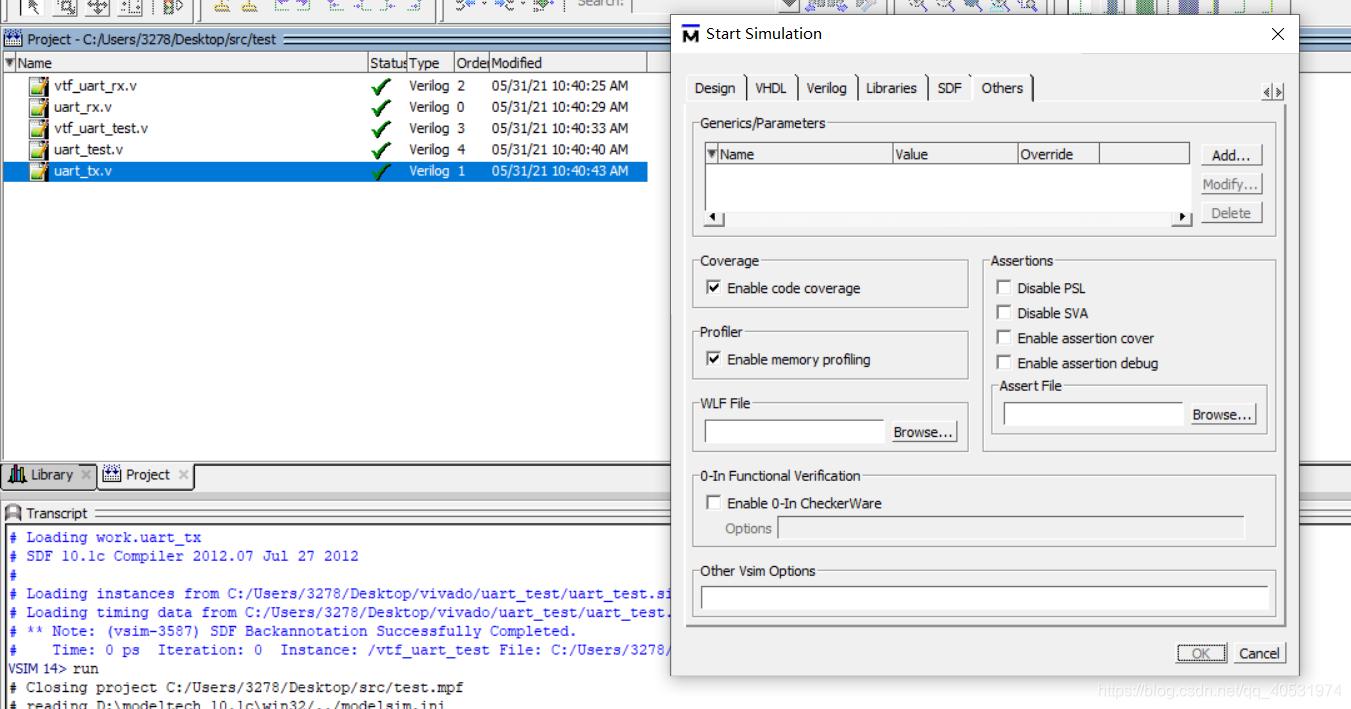The height and width of the screenshot is (709, 1351).
Task: Click the uart_tx.v file icon
Action: tap(39, 171)
